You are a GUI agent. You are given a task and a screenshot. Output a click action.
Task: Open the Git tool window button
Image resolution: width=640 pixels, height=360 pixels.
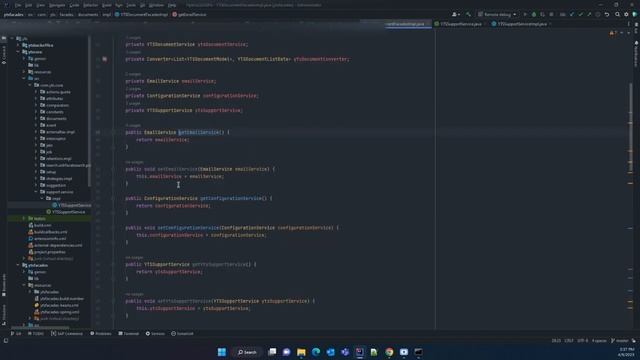pyautogui.click(x=16, y=333)
